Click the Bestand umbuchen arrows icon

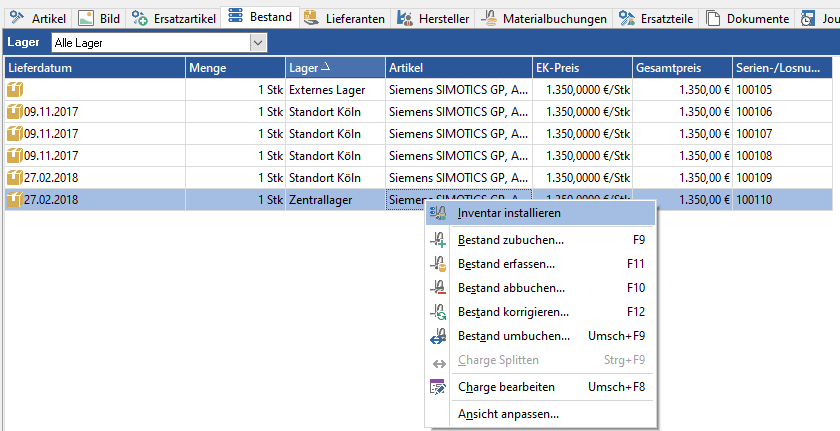pos(438,336)
